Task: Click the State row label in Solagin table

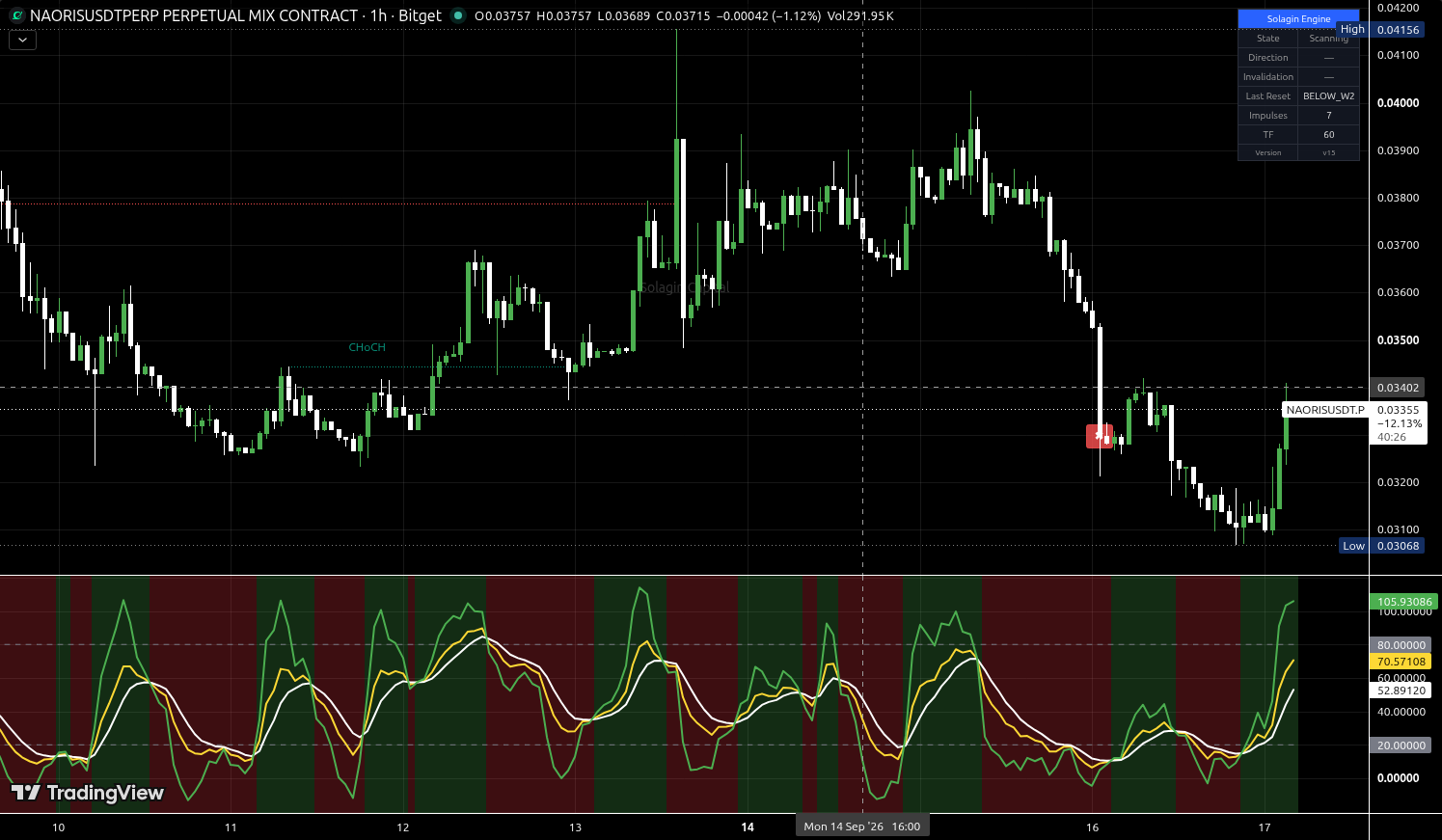Action: (1268, 39)
